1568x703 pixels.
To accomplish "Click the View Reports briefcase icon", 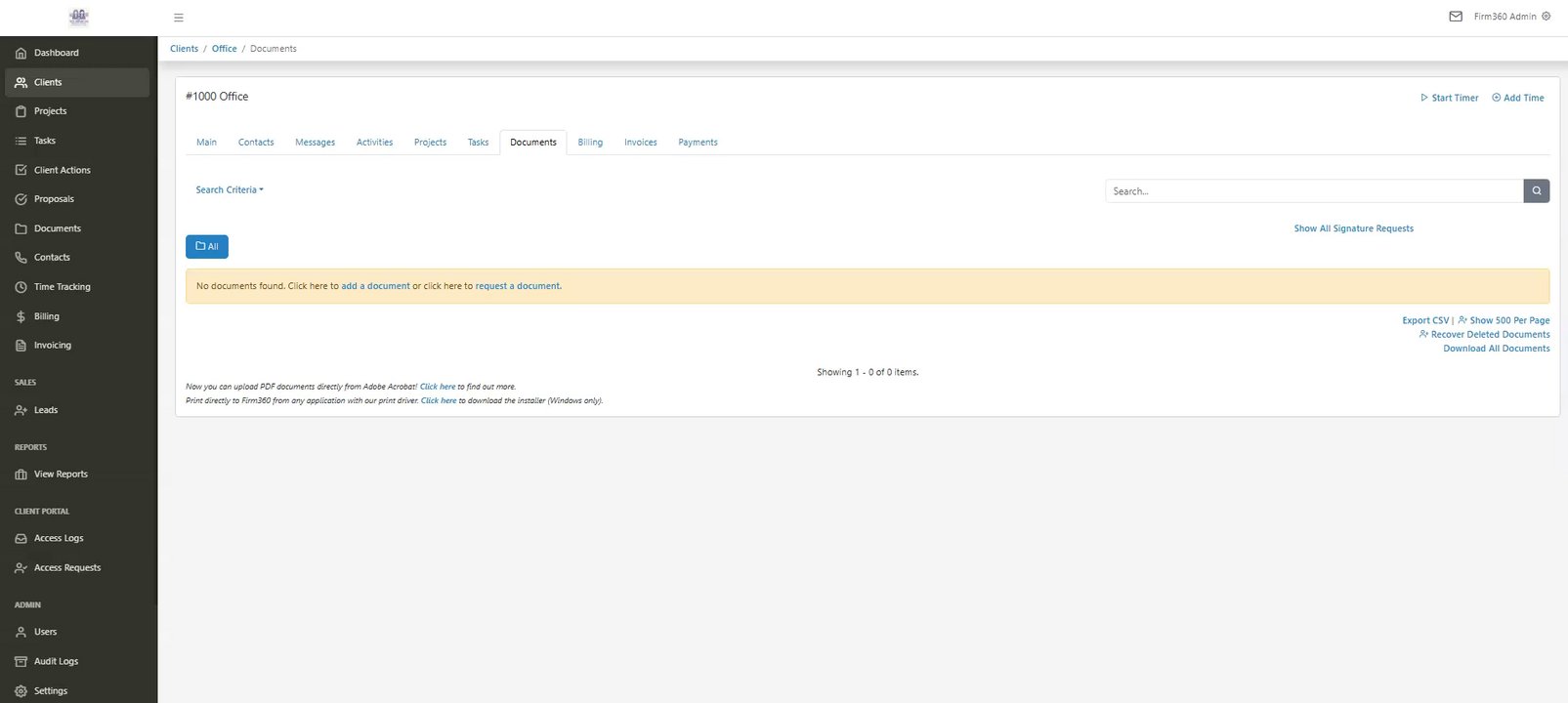I will pyautogui.click(x=21, y=475).
